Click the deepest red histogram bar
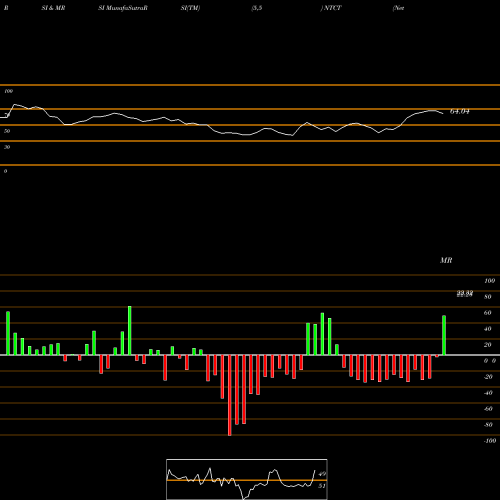The height and width of the screenshot is (500, 500). point(230,395)
